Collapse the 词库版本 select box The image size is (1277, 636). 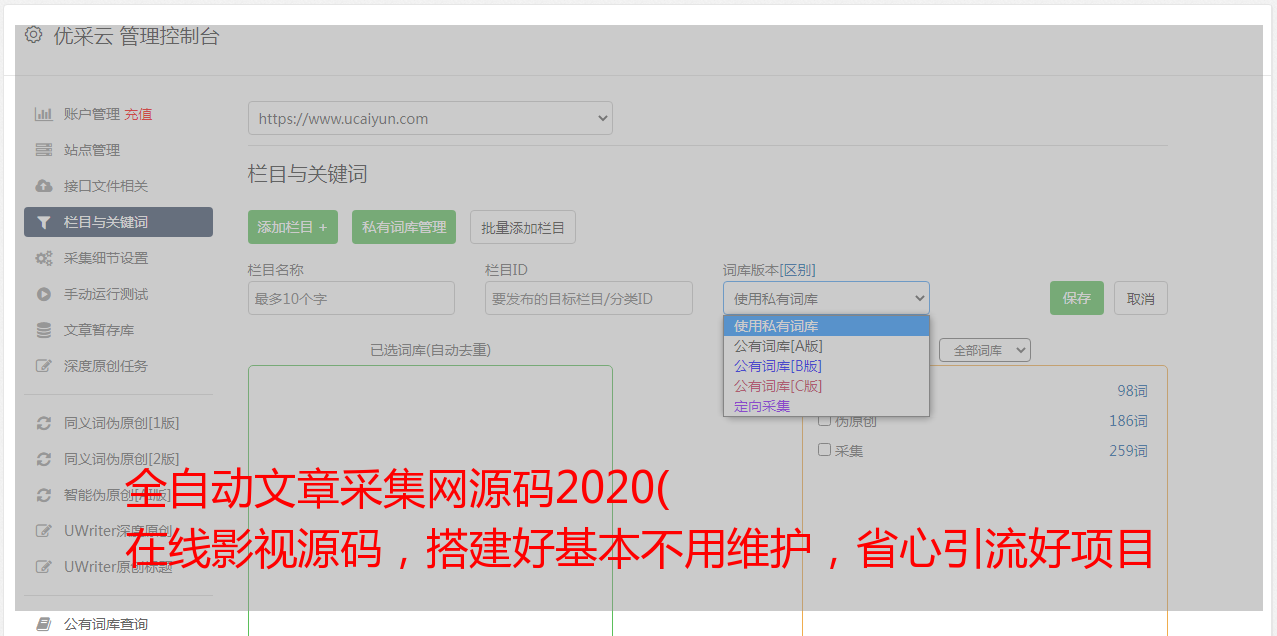(x=826, y=298)
